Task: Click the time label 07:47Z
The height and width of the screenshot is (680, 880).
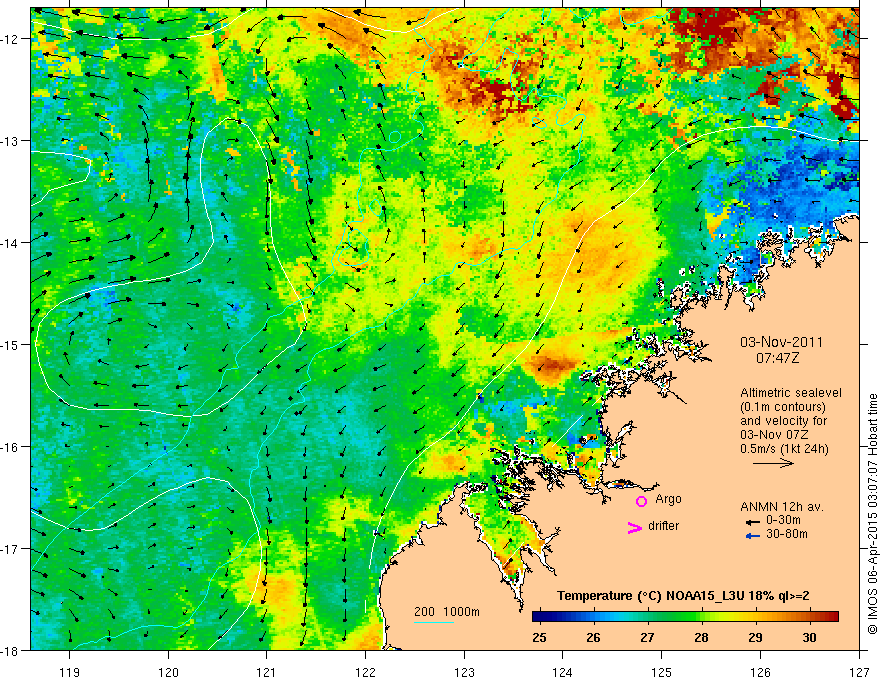Action: coord(777,358)
